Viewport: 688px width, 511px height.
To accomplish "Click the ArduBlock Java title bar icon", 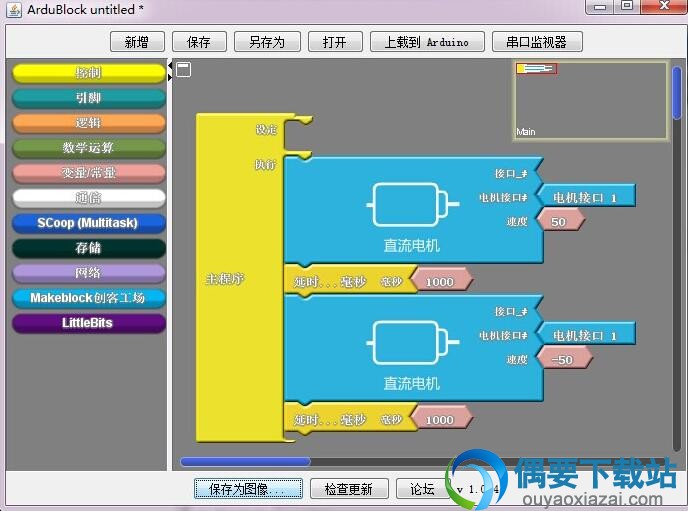I will (14, 10).
